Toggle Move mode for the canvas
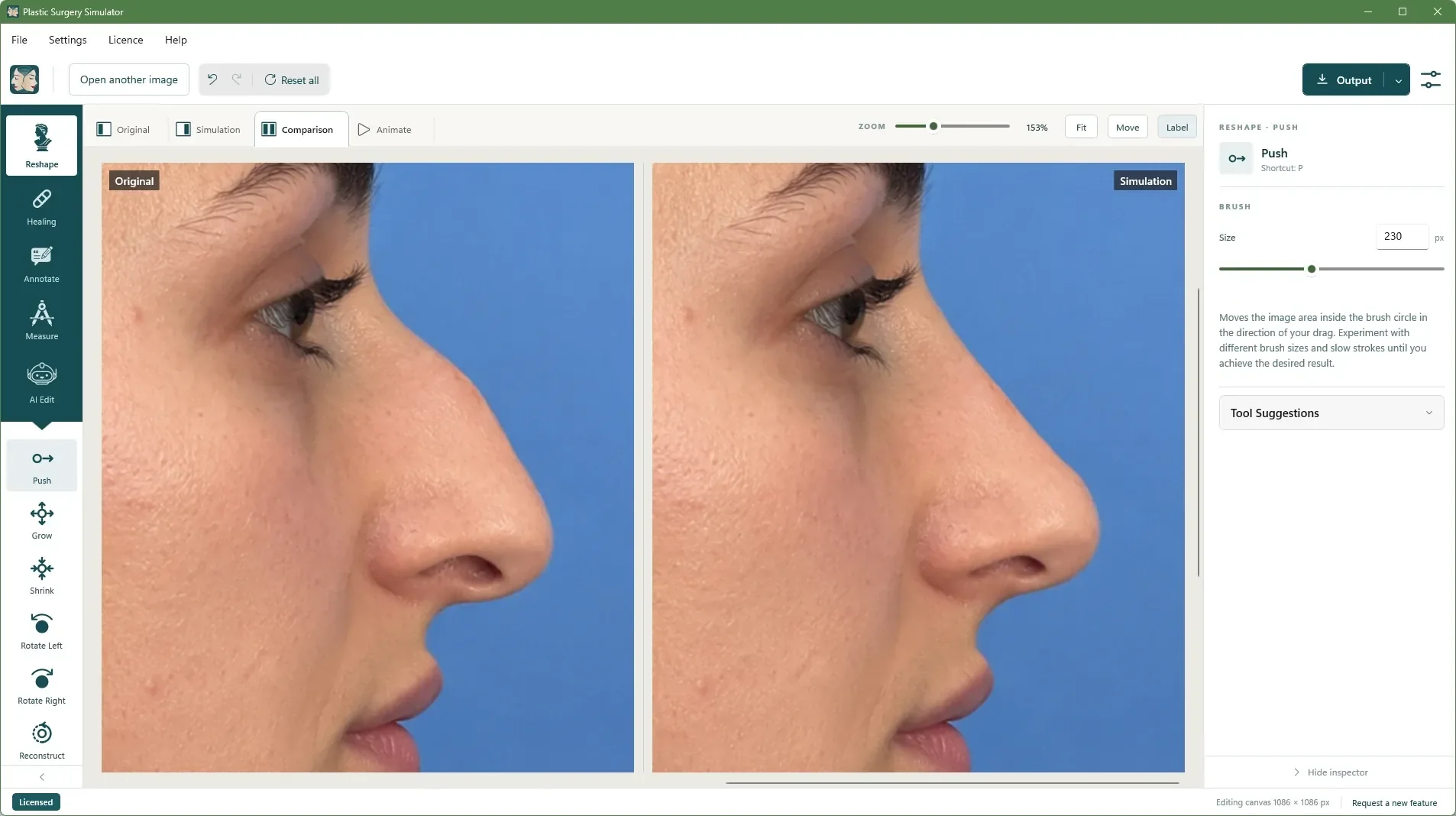 (1127, 128)
